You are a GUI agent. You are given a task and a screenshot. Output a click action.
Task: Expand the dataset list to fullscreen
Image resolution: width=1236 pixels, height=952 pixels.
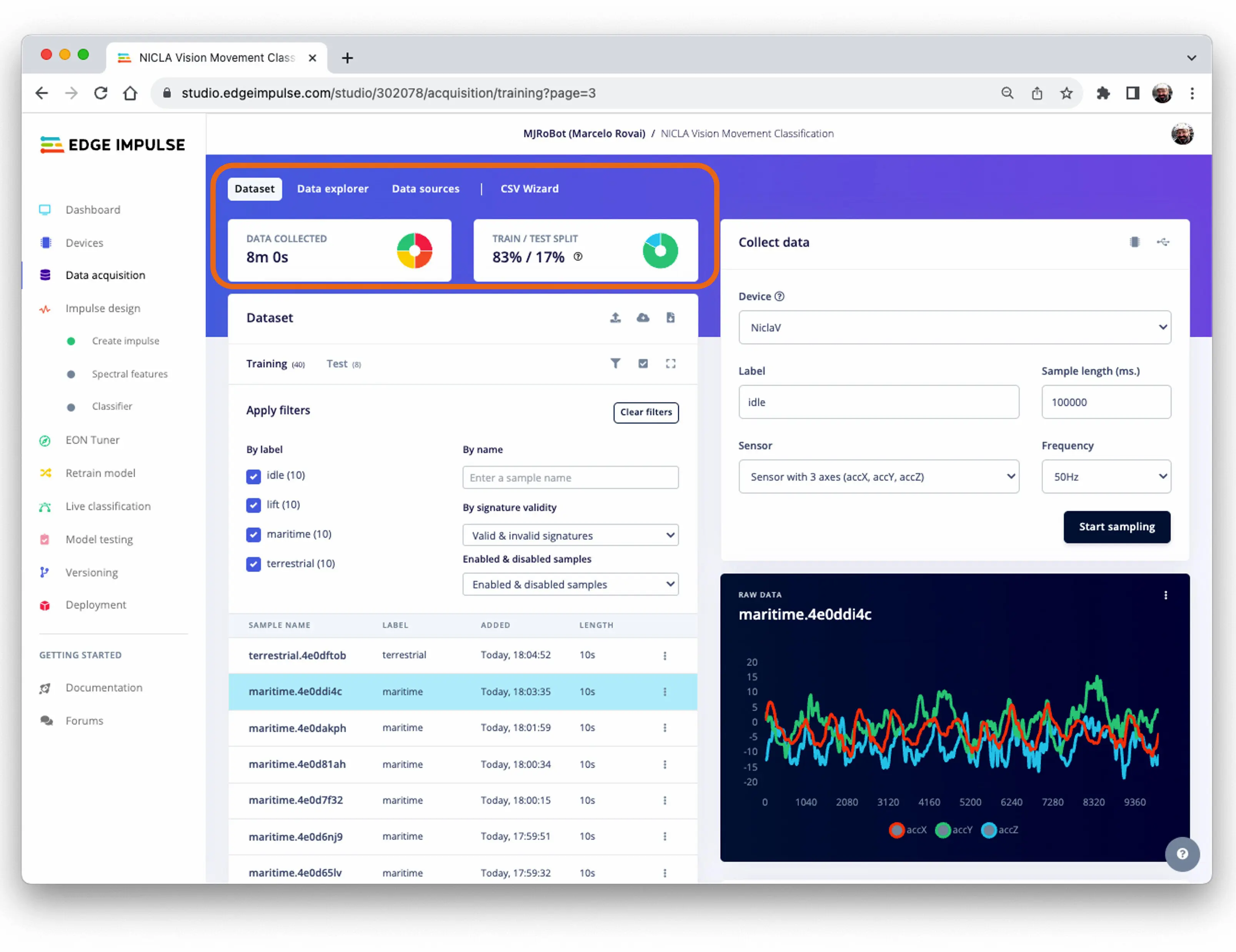671,363
